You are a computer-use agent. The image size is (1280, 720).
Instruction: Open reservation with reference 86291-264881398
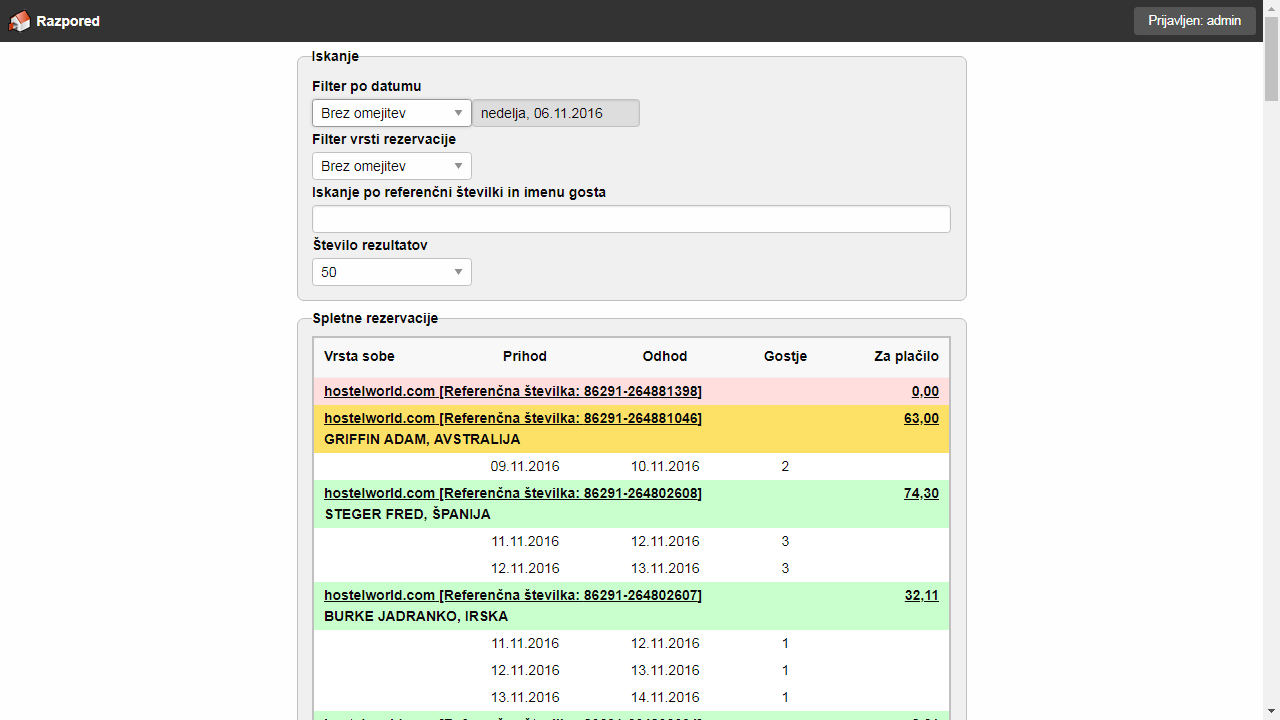512,391
